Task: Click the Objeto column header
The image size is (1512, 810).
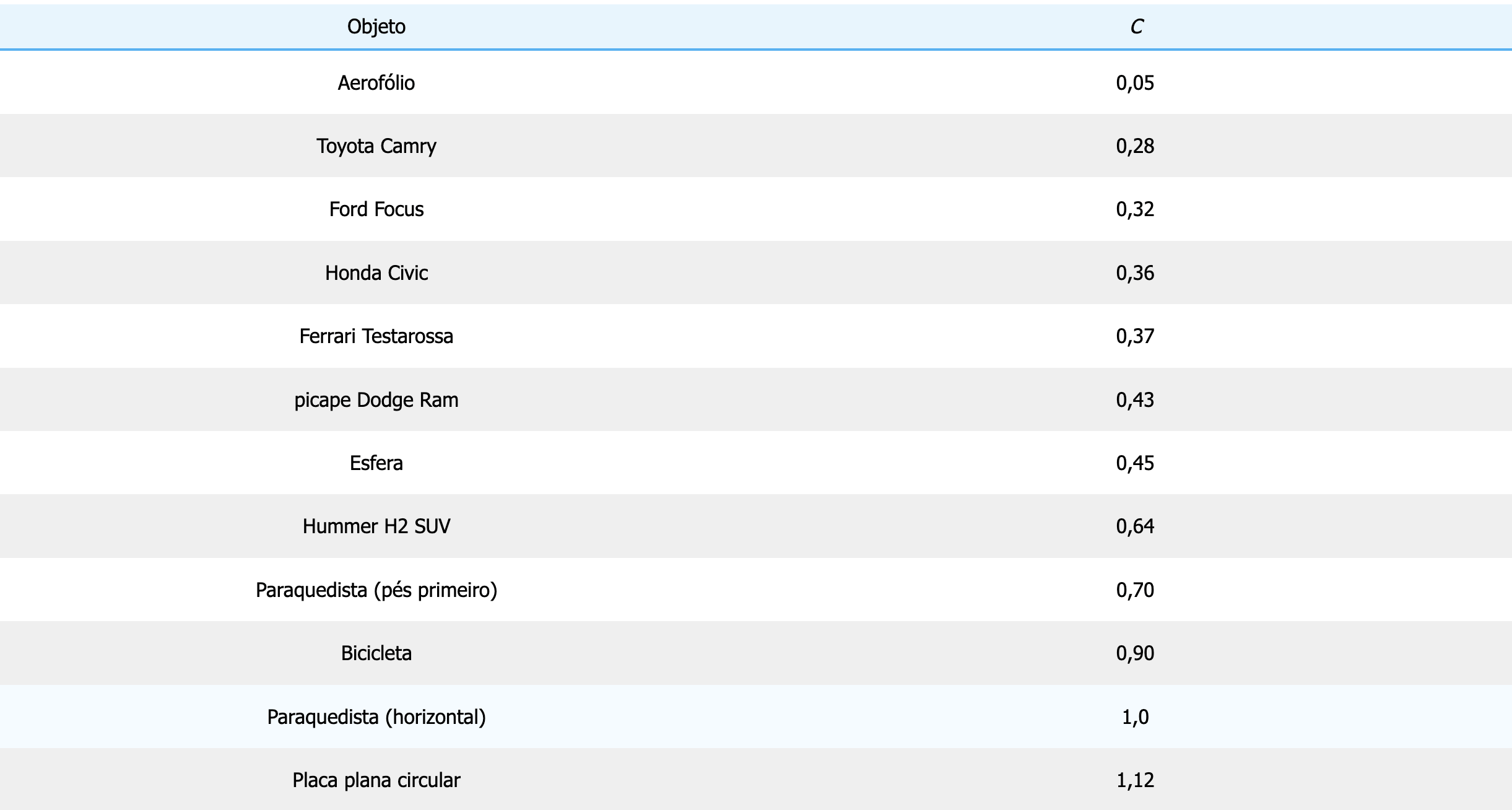Action: 376,27
